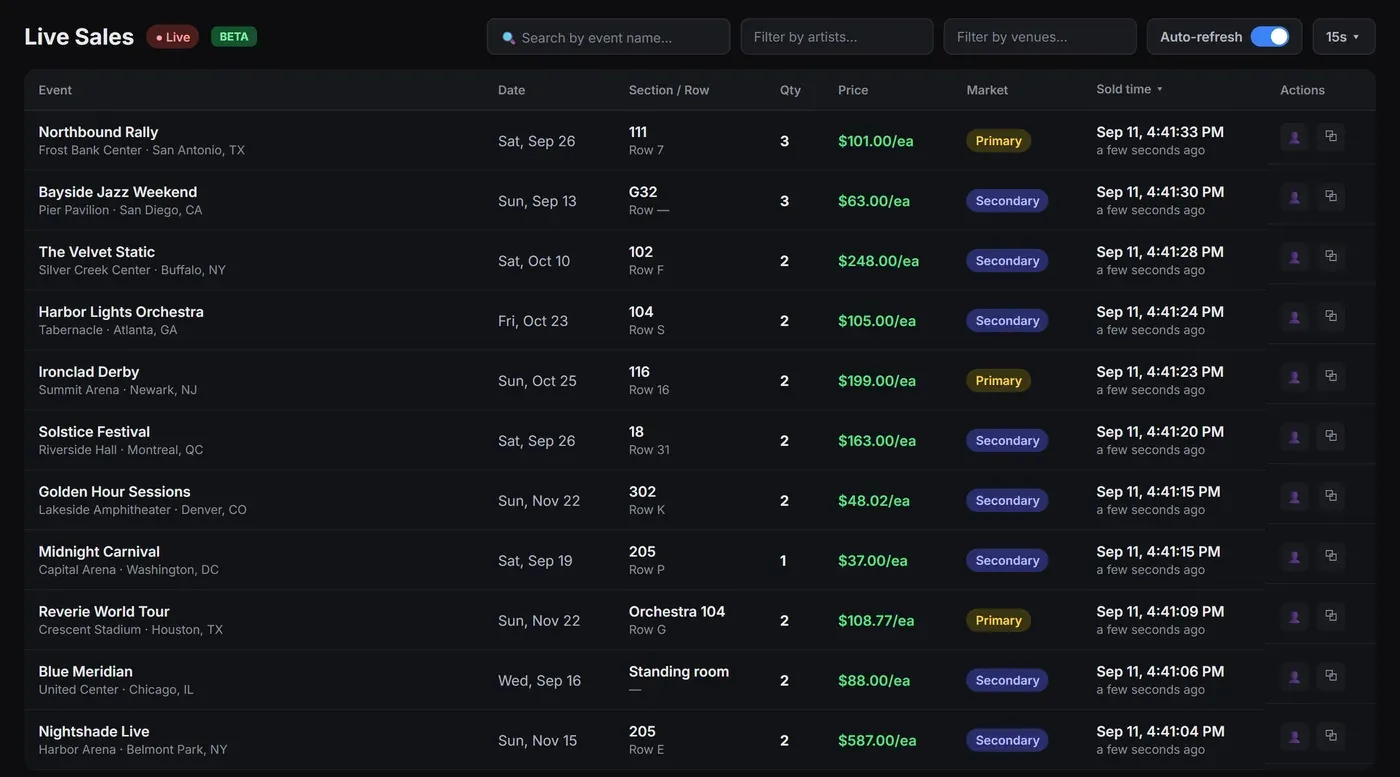Click the Primary tag on Reverie World Tour
This screenshot has width=1400, height=777.
(x=998, y=621)
